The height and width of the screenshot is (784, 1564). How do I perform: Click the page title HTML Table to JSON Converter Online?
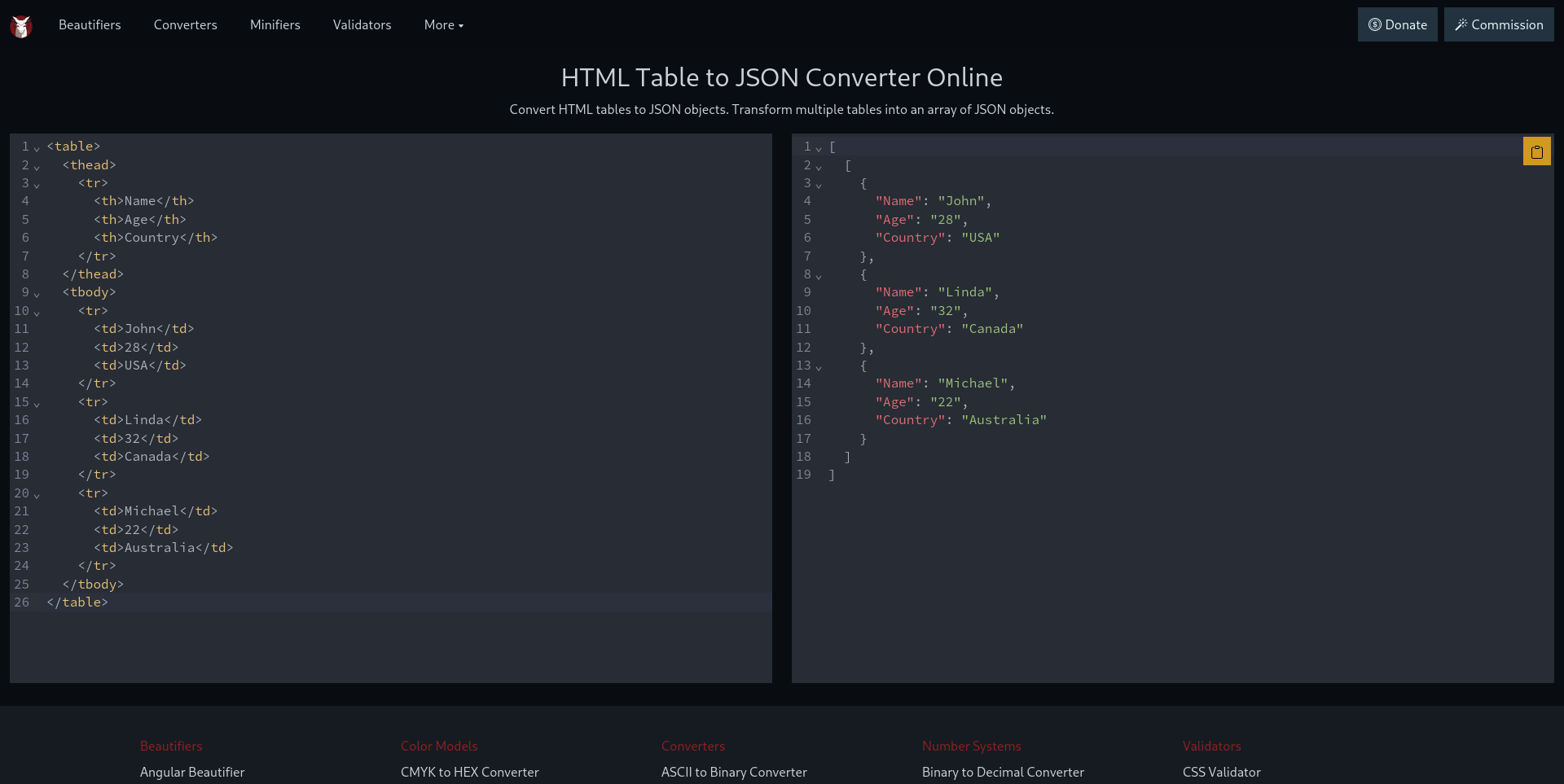[x=782, y=77]
